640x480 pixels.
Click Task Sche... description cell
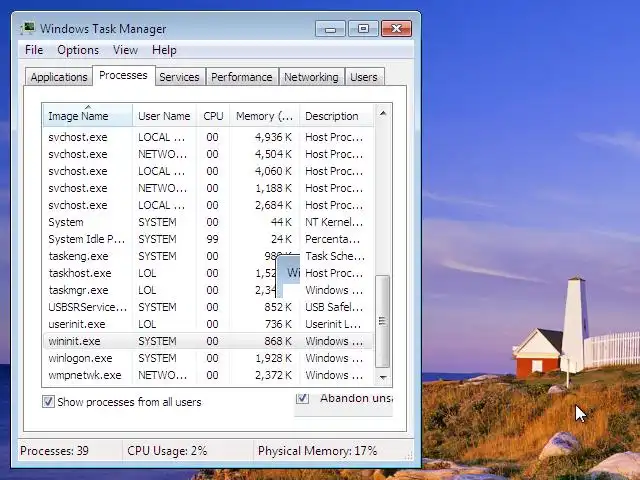[x=335, y=256]
